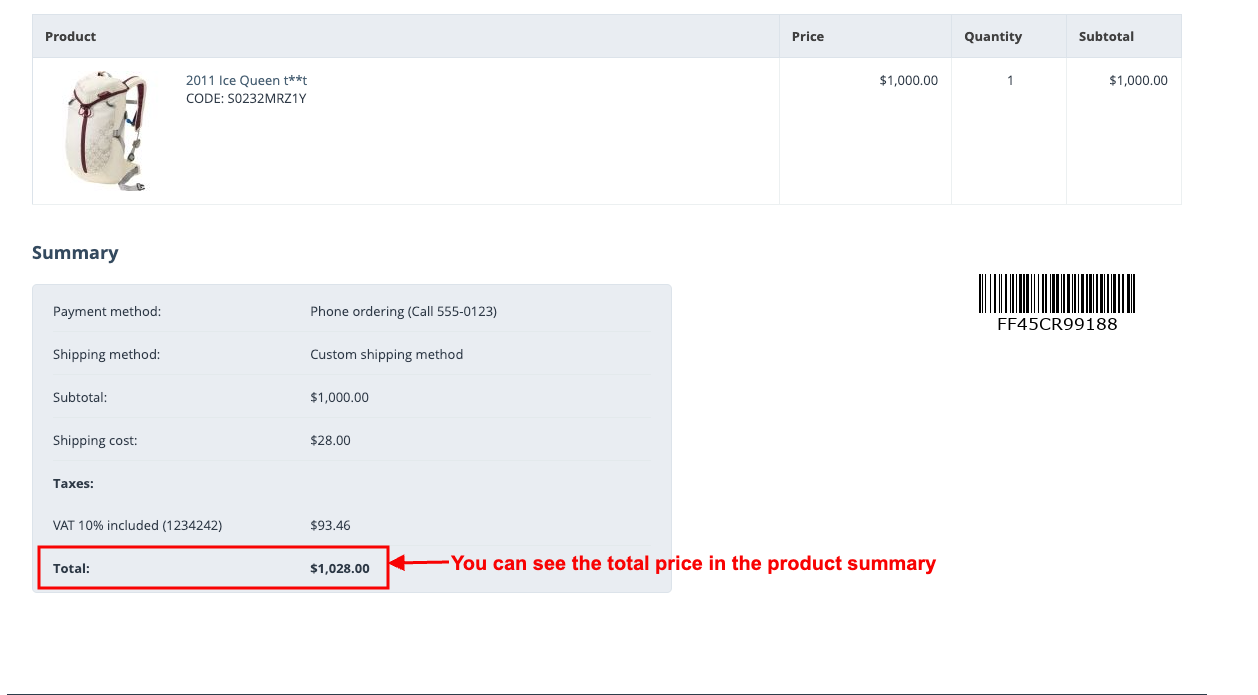Open the 2011 Ice Queen product link

(253, 80)
